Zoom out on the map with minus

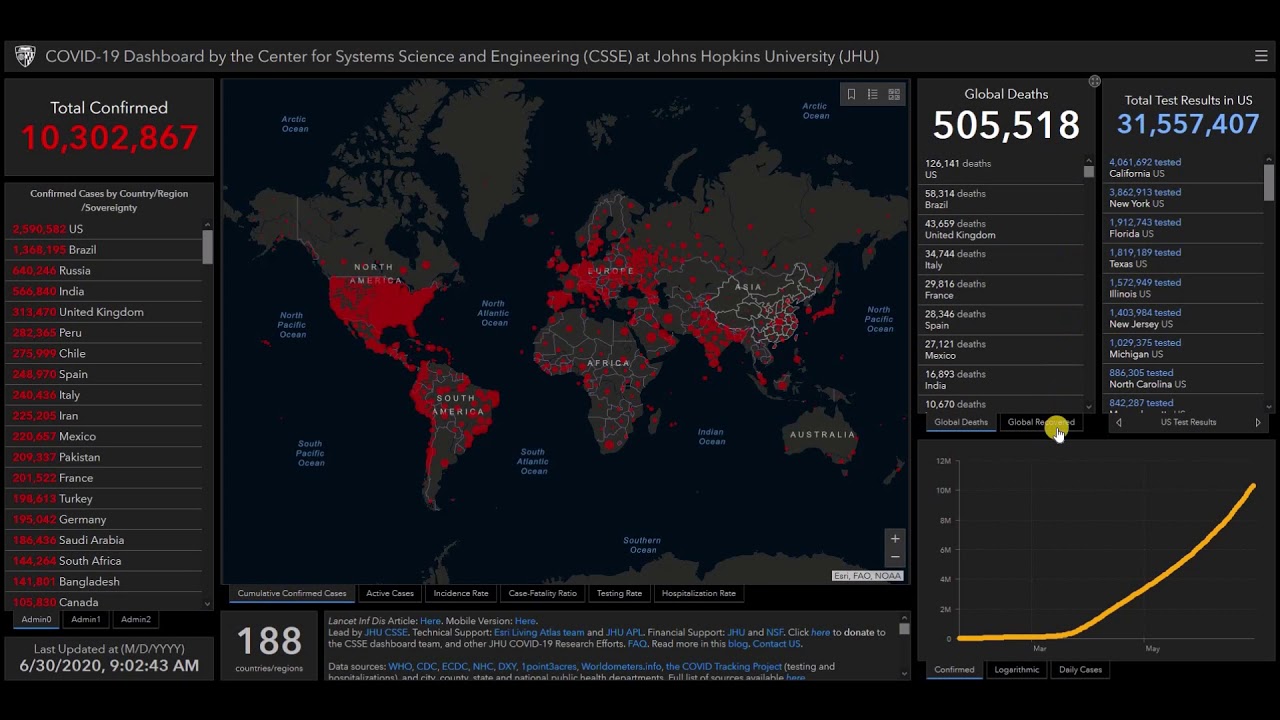pyautogui.click(x=895, y=557)
